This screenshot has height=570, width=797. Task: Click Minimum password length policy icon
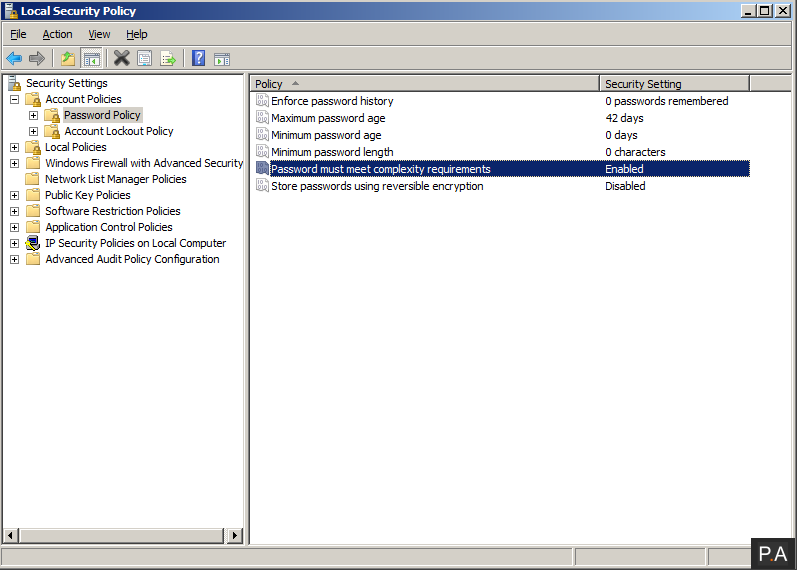(x=262, y=152)
